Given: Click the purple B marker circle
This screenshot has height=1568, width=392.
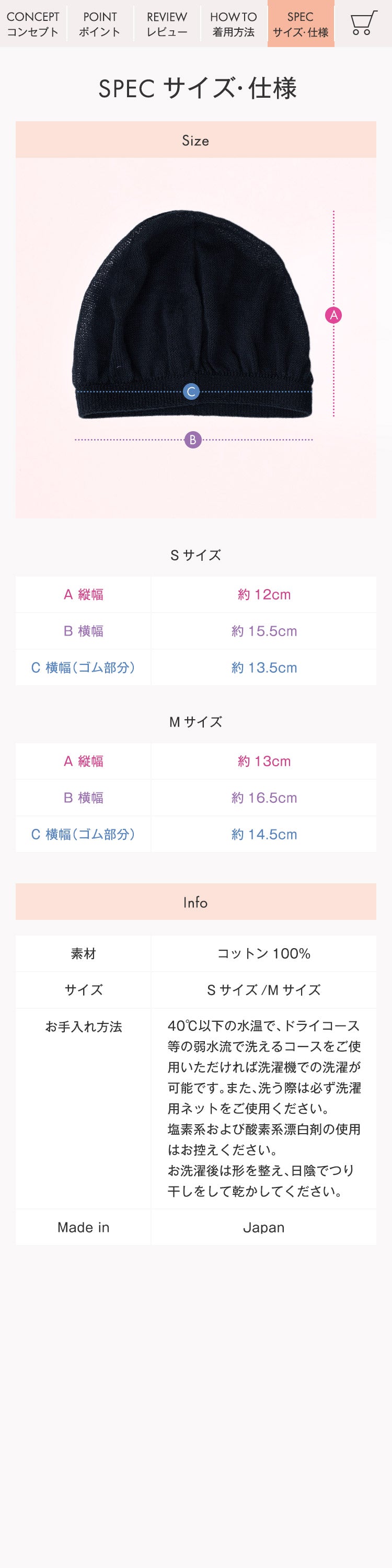Looking at the screenshot, I should pyautogui.click(x=192, y=440).
